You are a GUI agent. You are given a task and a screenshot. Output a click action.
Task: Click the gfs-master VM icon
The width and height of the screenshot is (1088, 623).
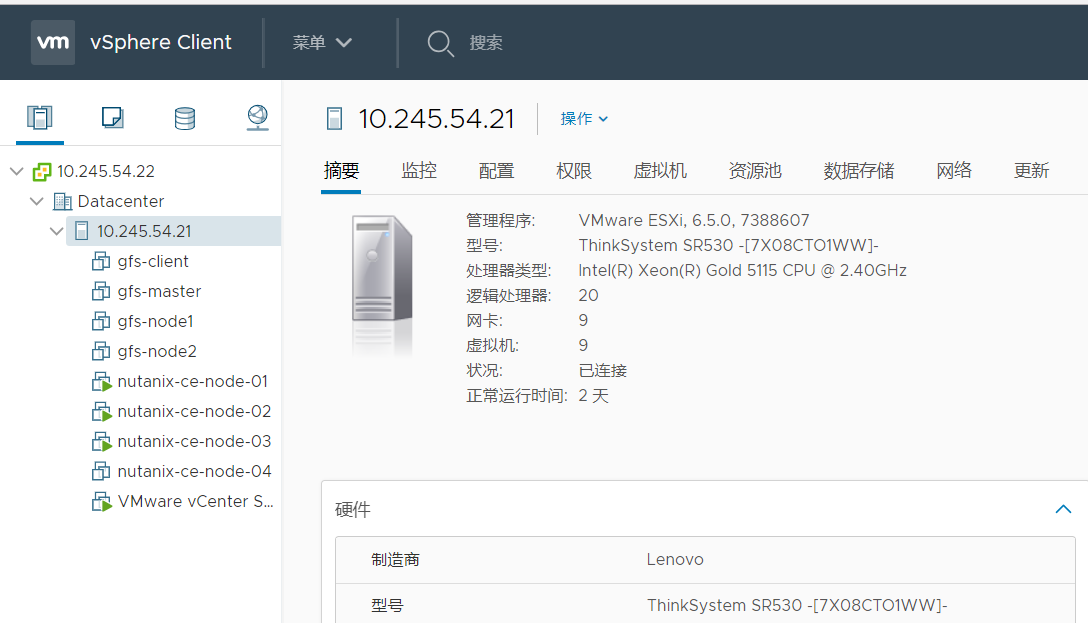(x=101, y=291)
